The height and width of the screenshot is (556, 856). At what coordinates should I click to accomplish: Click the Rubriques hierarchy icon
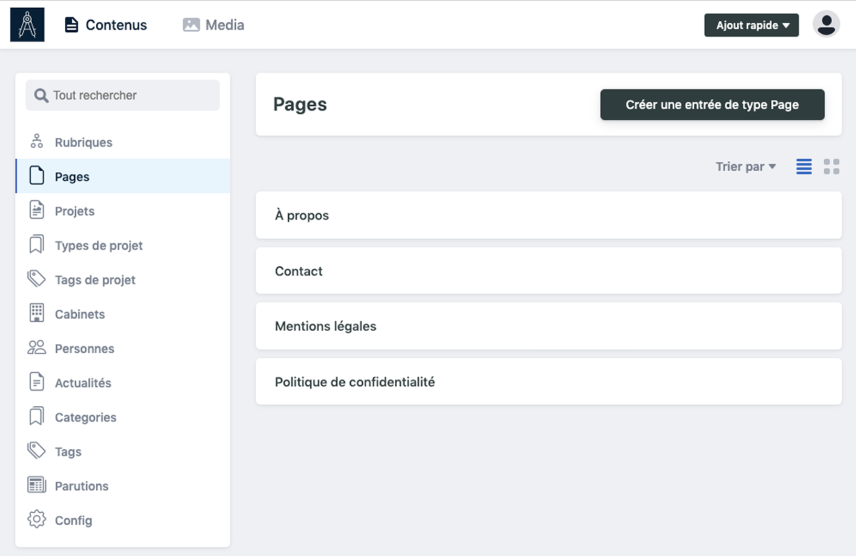(37, 141)
